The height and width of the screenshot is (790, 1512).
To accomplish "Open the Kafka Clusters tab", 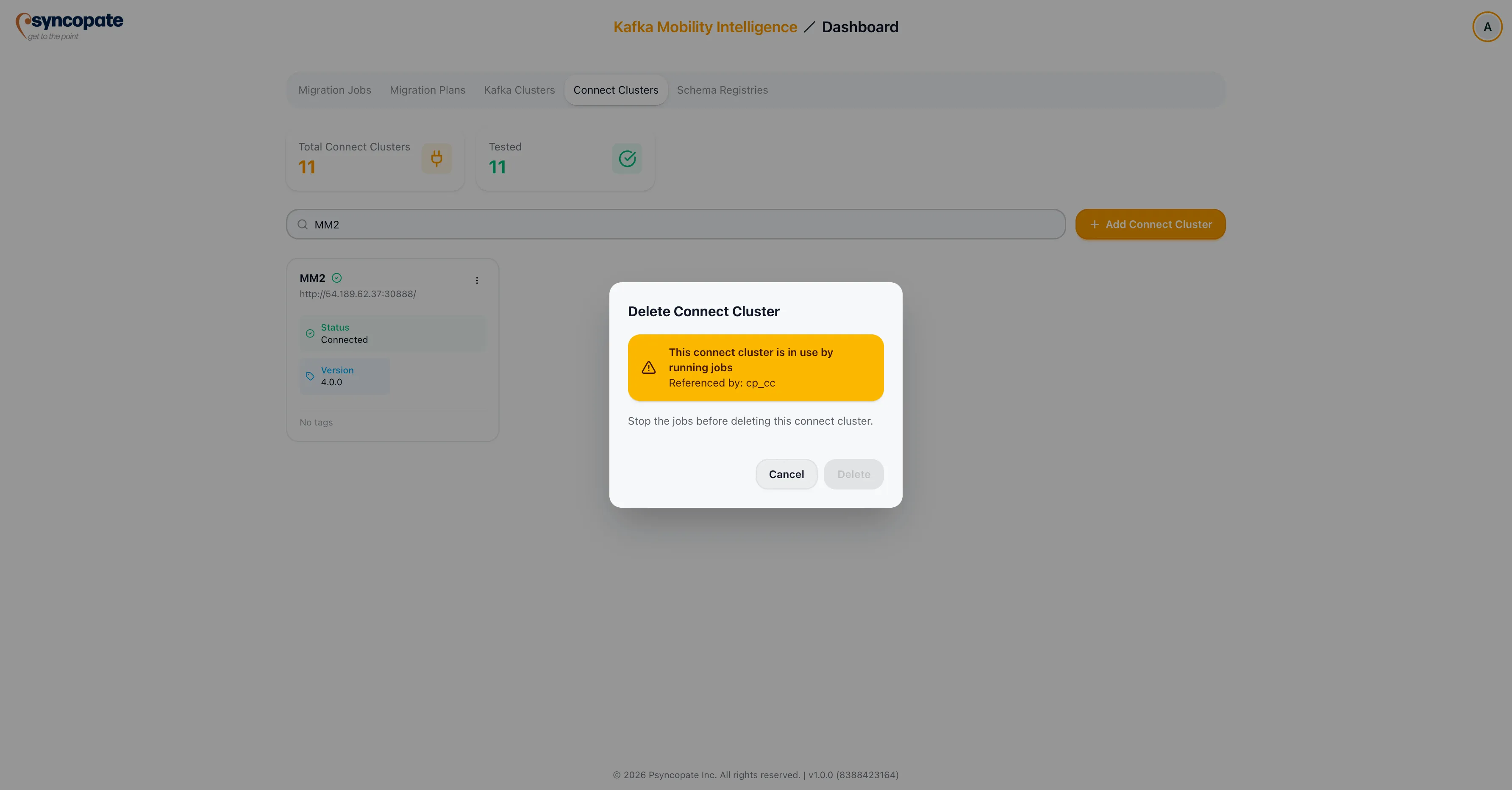I will 519,90.
